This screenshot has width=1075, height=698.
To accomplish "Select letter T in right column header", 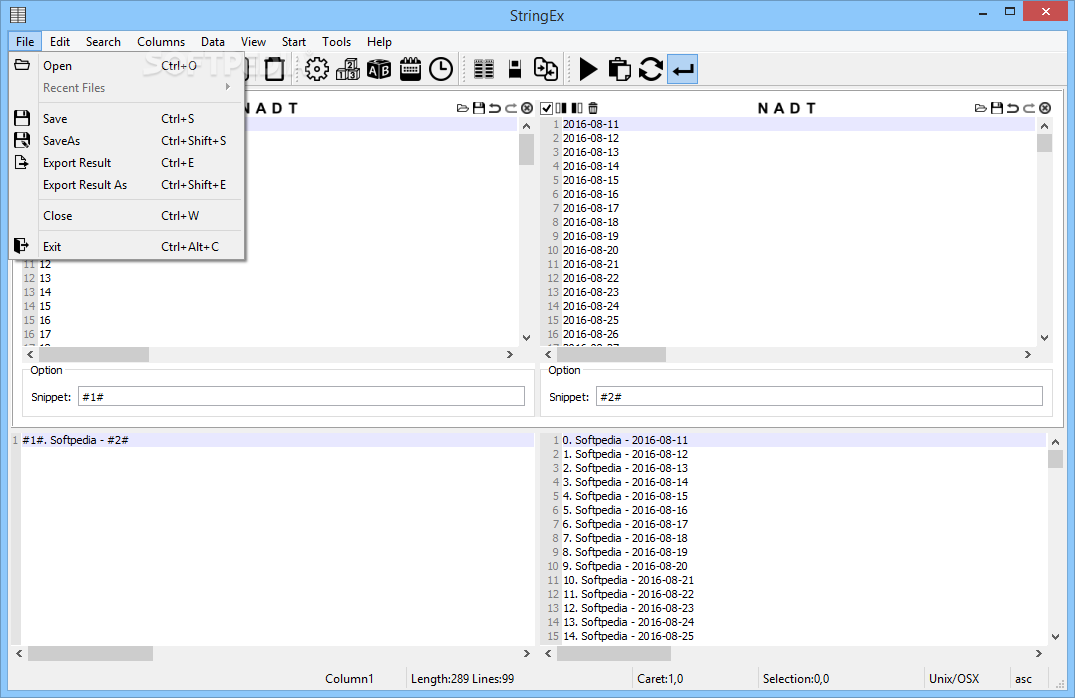I will coord(811,108).
